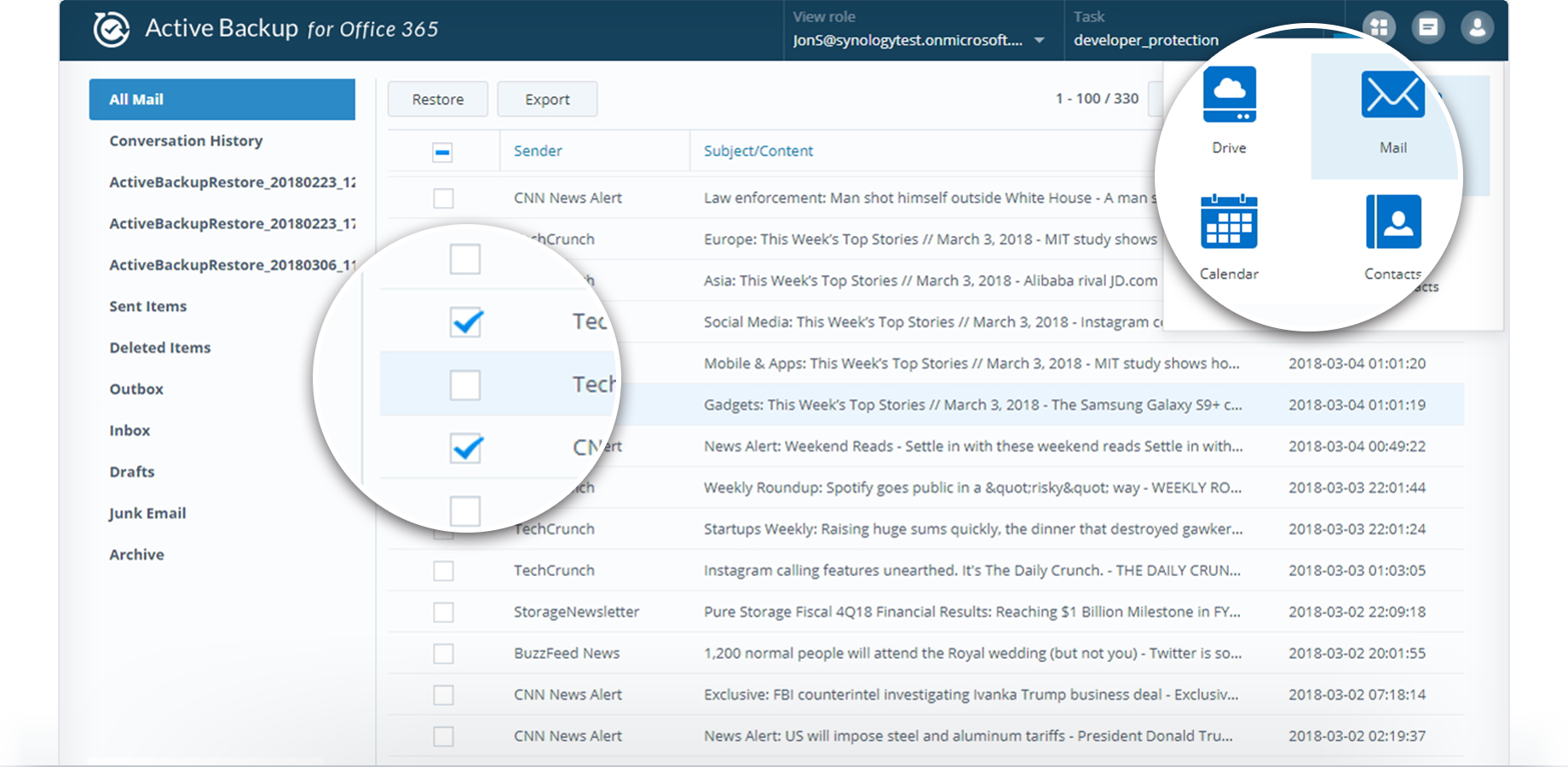
Task: Check the steel and aluminum tariffs row checkbox
Action: click(x=443, y=736)
